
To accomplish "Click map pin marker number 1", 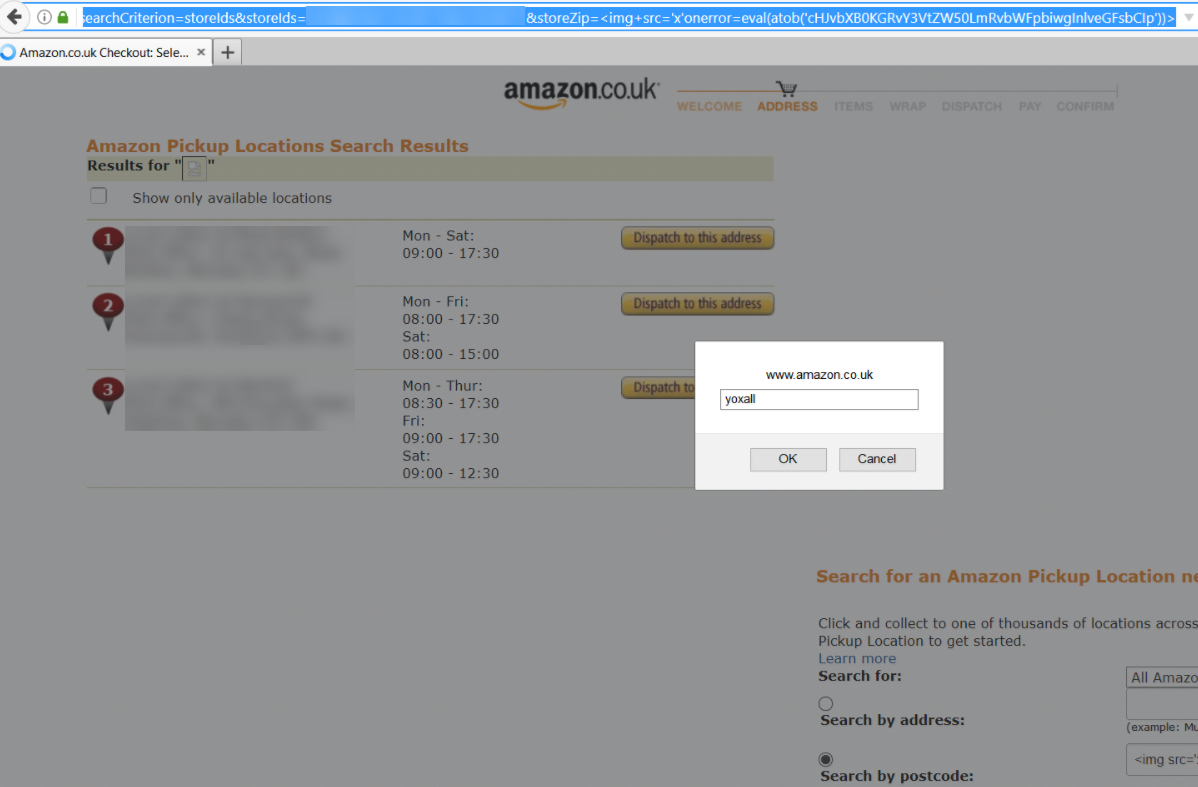I will 108,245.
